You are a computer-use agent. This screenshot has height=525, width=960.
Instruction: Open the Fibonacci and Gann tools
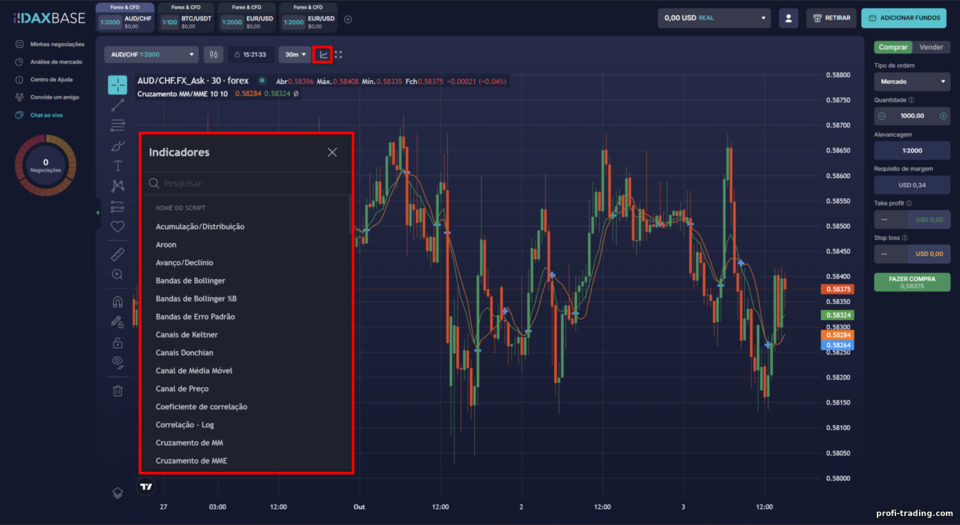[118, 125]
